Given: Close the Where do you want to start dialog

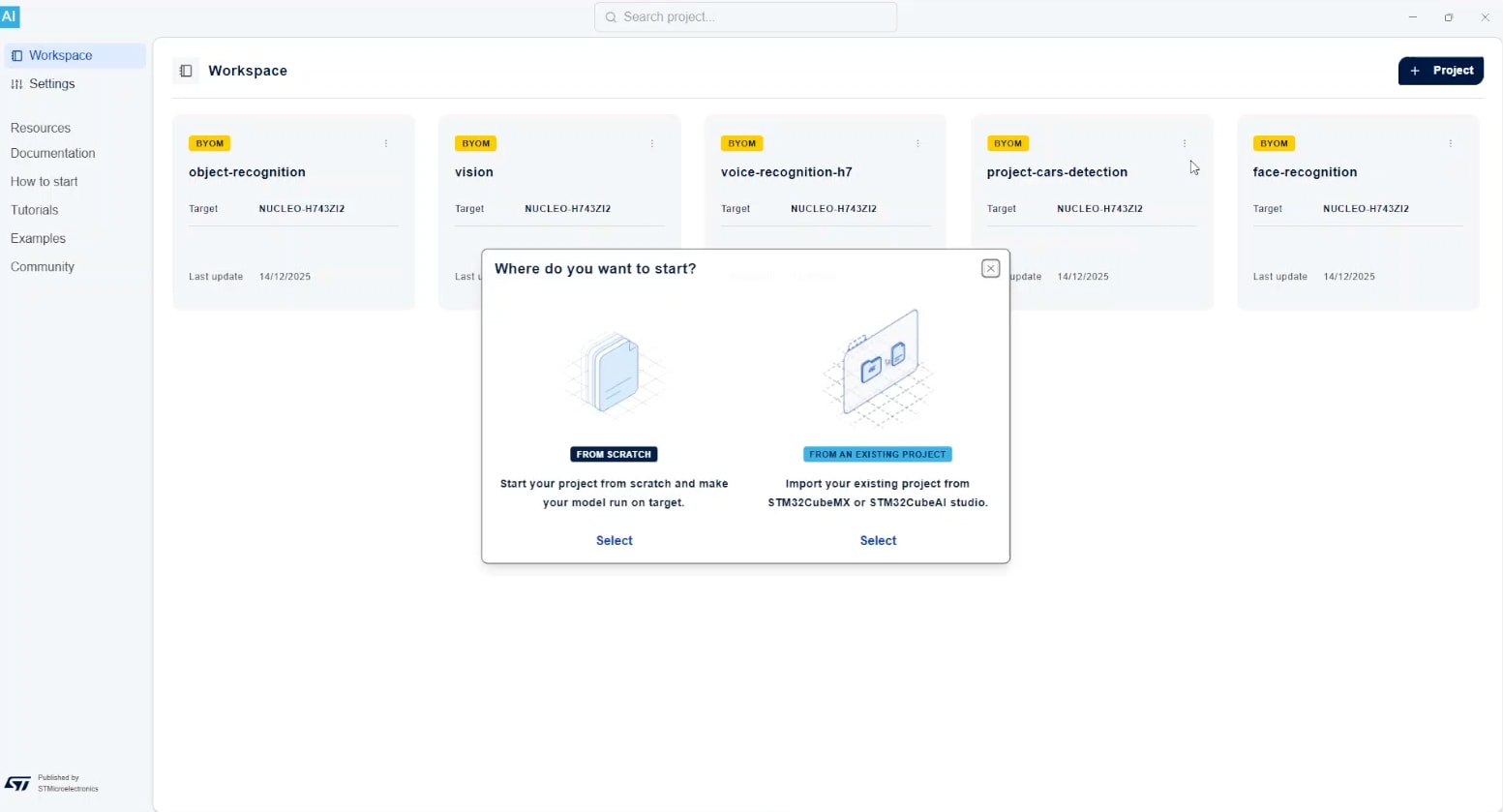Looking at the screenshot, I should (x=990, y=268).
